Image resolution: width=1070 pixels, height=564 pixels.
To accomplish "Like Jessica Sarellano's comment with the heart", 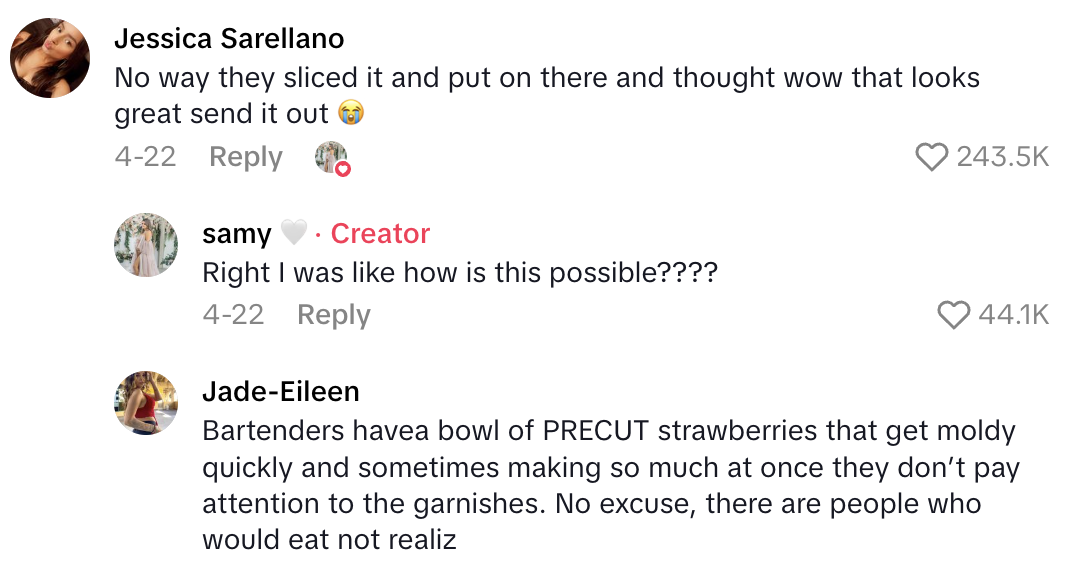I will point(932,157).
